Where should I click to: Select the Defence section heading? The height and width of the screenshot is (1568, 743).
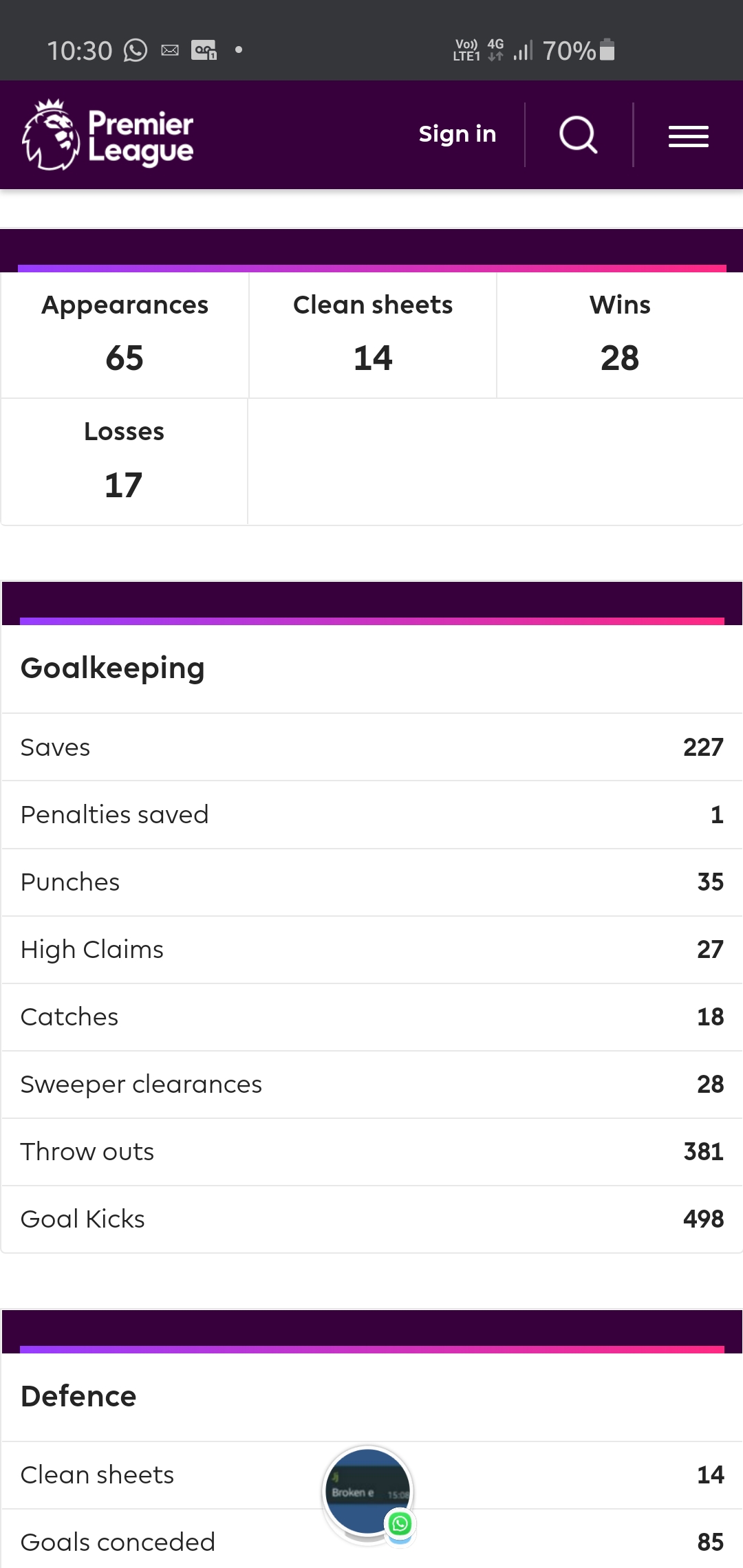78,1397
